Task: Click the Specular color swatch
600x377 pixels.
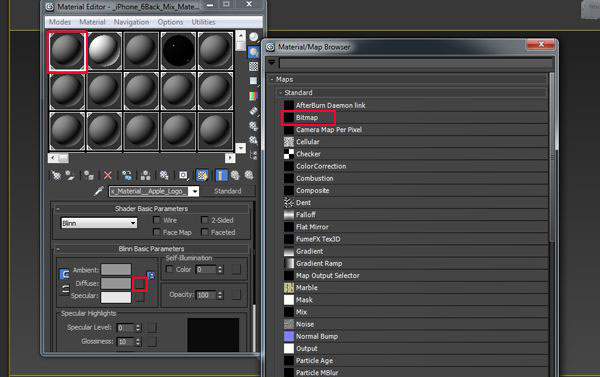Action: tap(116, 297)
